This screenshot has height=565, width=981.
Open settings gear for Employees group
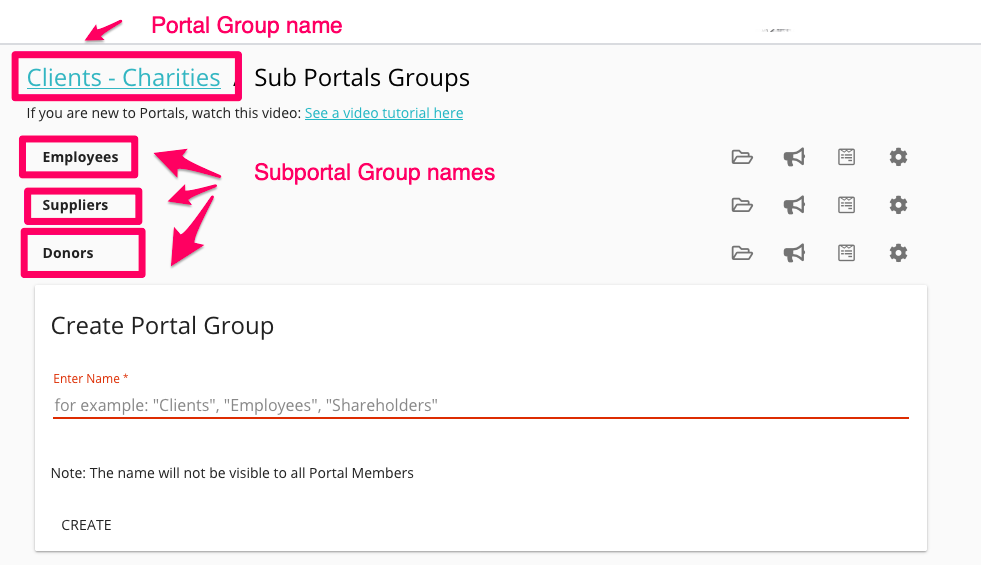point(898,157)
